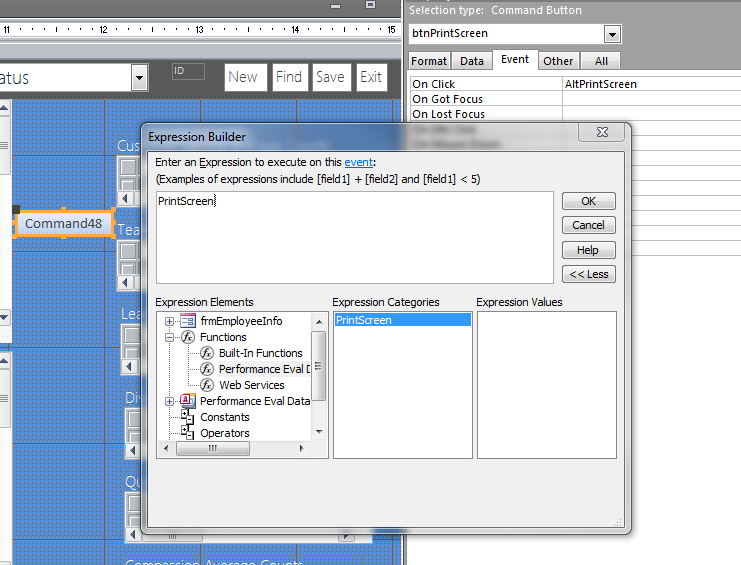Select Built-In Functions in the tree

click(x=260, y=353)
